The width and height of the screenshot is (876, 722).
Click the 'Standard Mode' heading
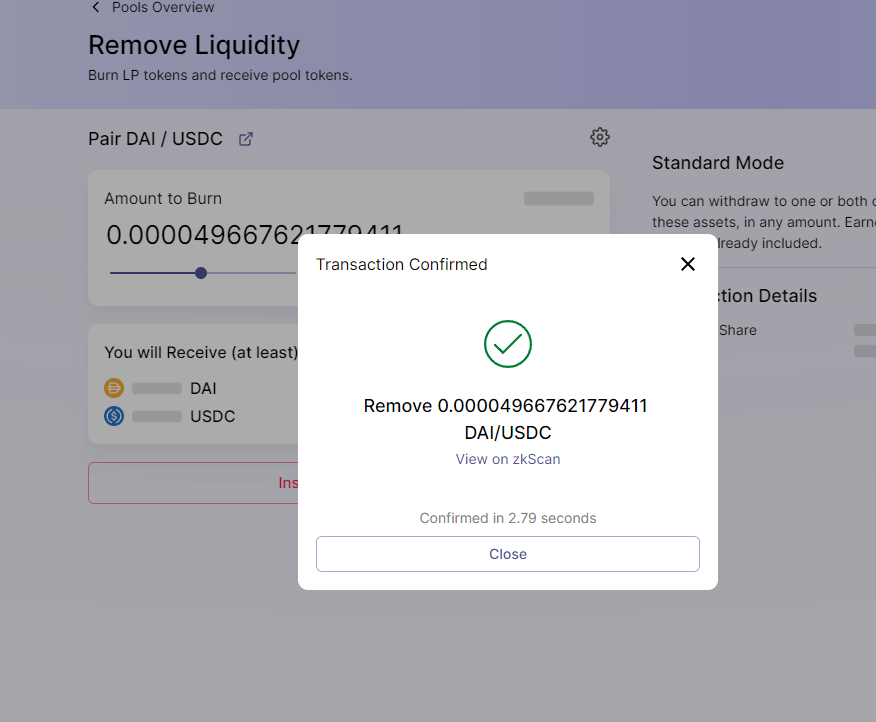coord(718,163)
